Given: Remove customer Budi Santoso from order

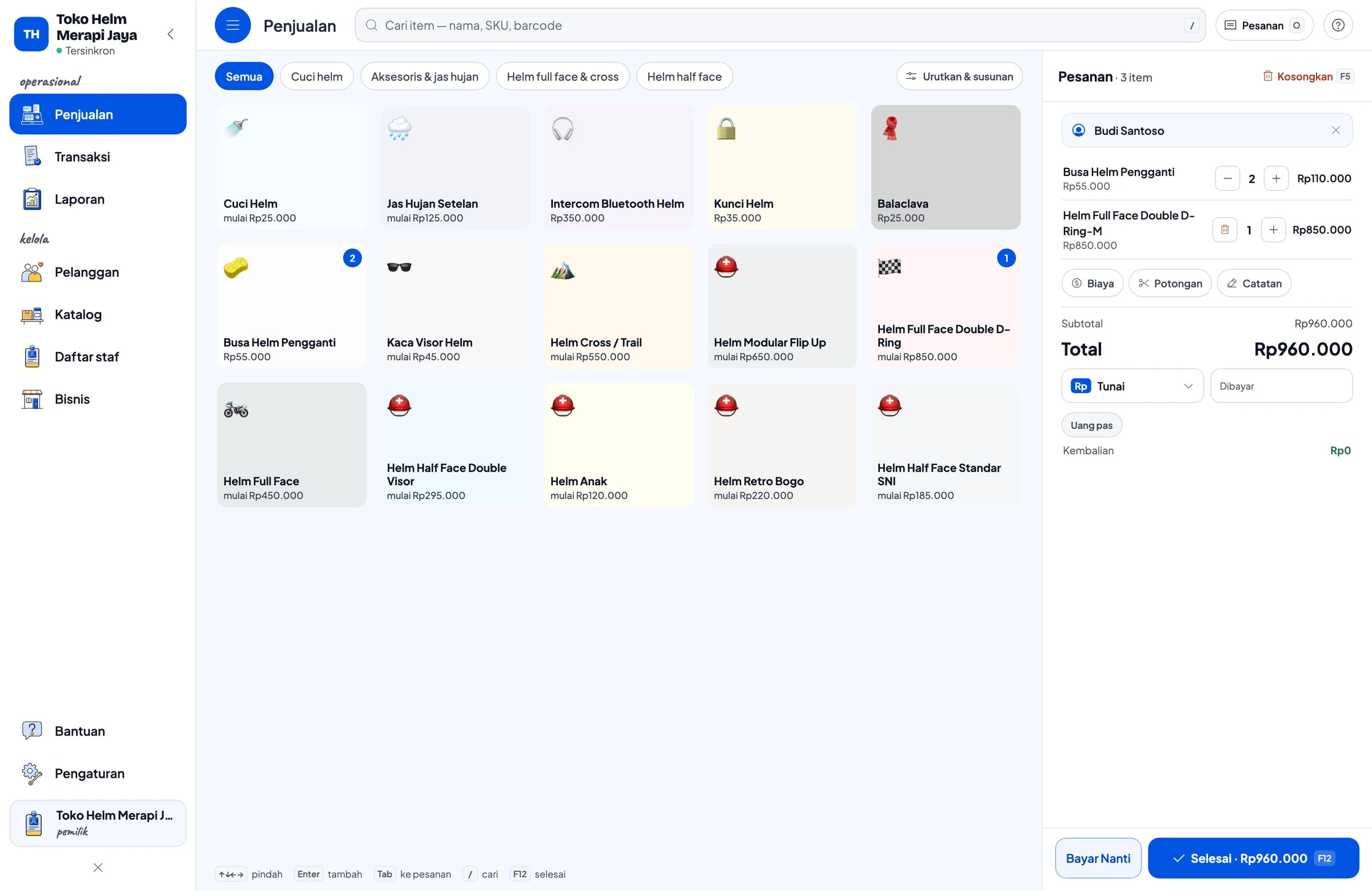Looking at the screenshot, I should (x=1335, y=131).
